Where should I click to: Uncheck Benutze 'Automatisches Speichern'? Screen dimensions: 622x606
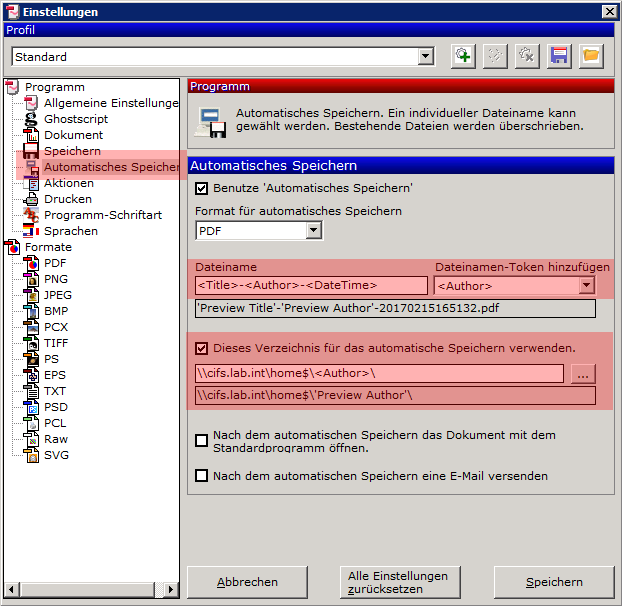point(202,188)
